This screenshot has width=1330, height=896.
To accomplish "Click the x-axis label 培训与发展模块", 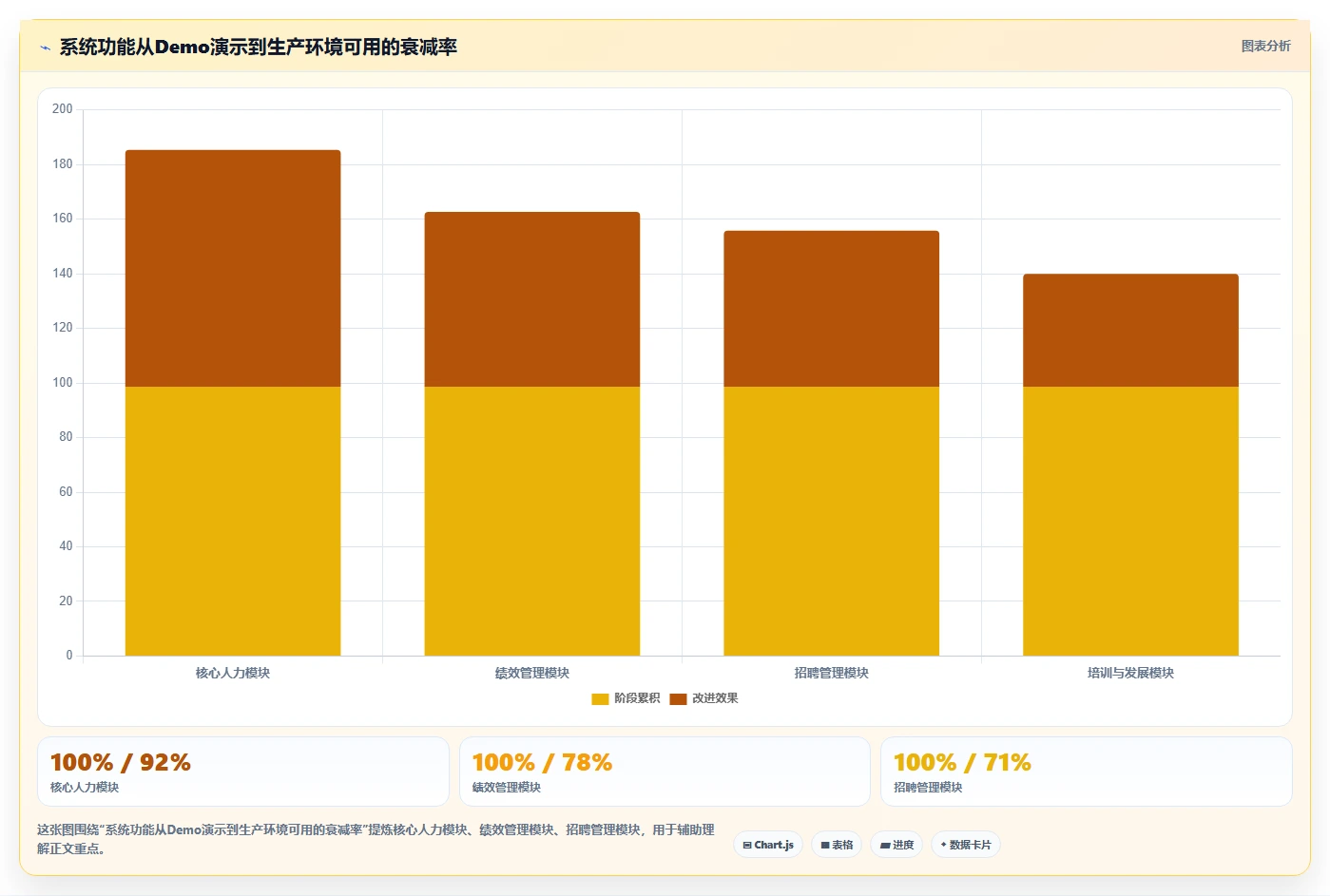I will point(1130,673).
